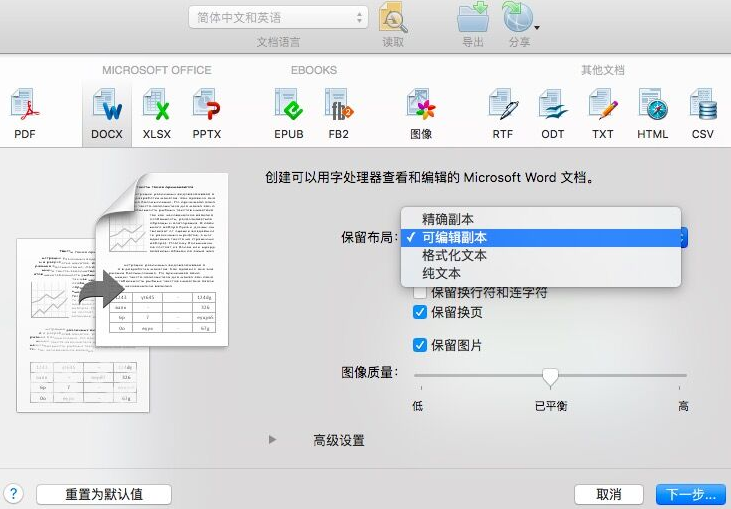Choose 可编辑副本 in layout menu
The width and height of the screenshot is (731, 509).
coord(541,238)
